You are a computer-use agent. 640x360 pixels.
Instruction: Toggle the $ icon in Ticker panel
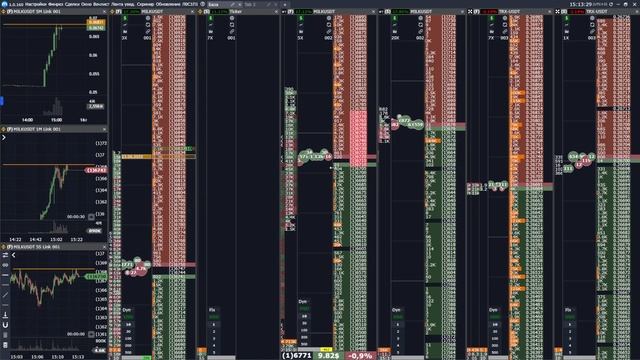point(211,18)
